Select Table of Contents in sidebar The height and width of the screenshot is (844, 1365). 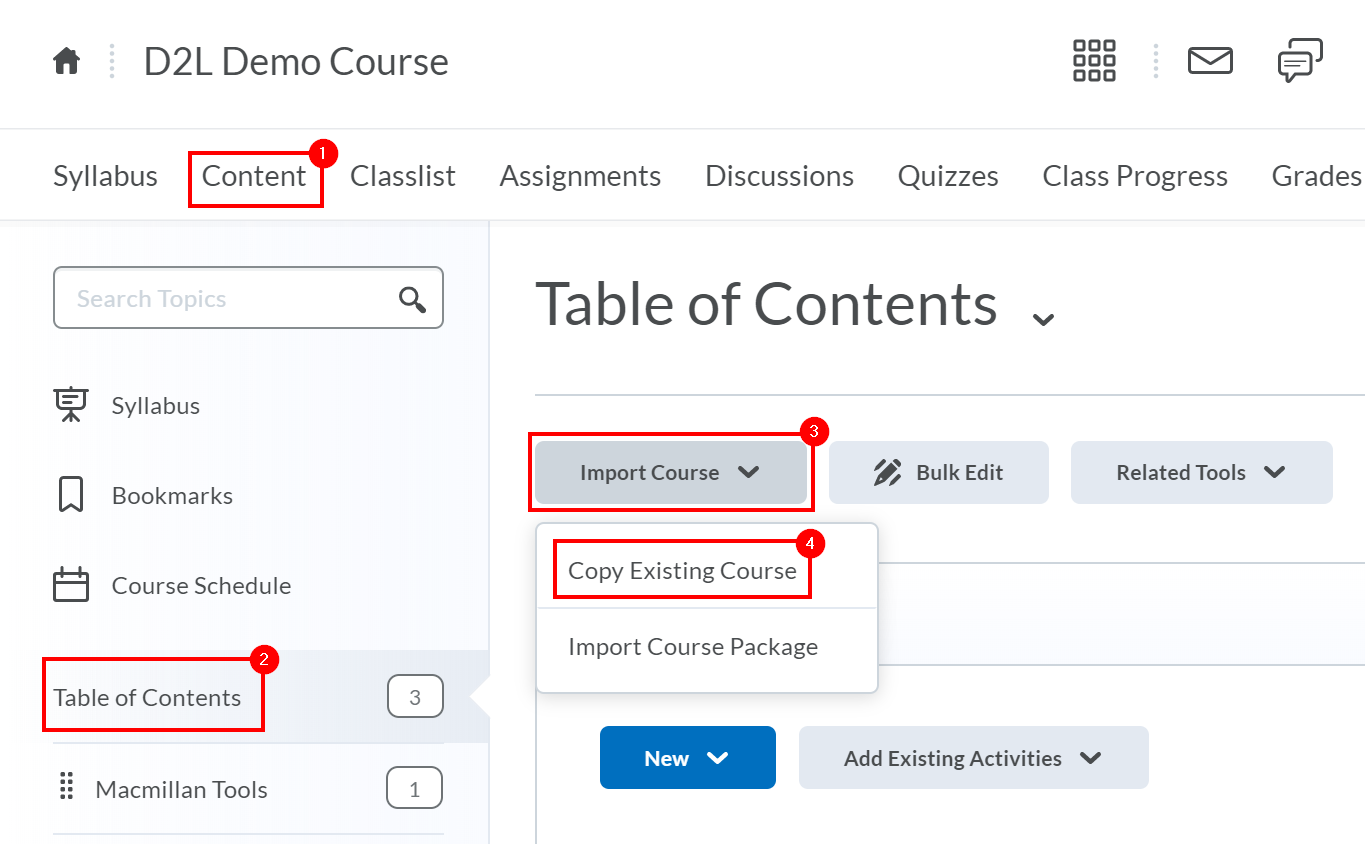[148, 697]
